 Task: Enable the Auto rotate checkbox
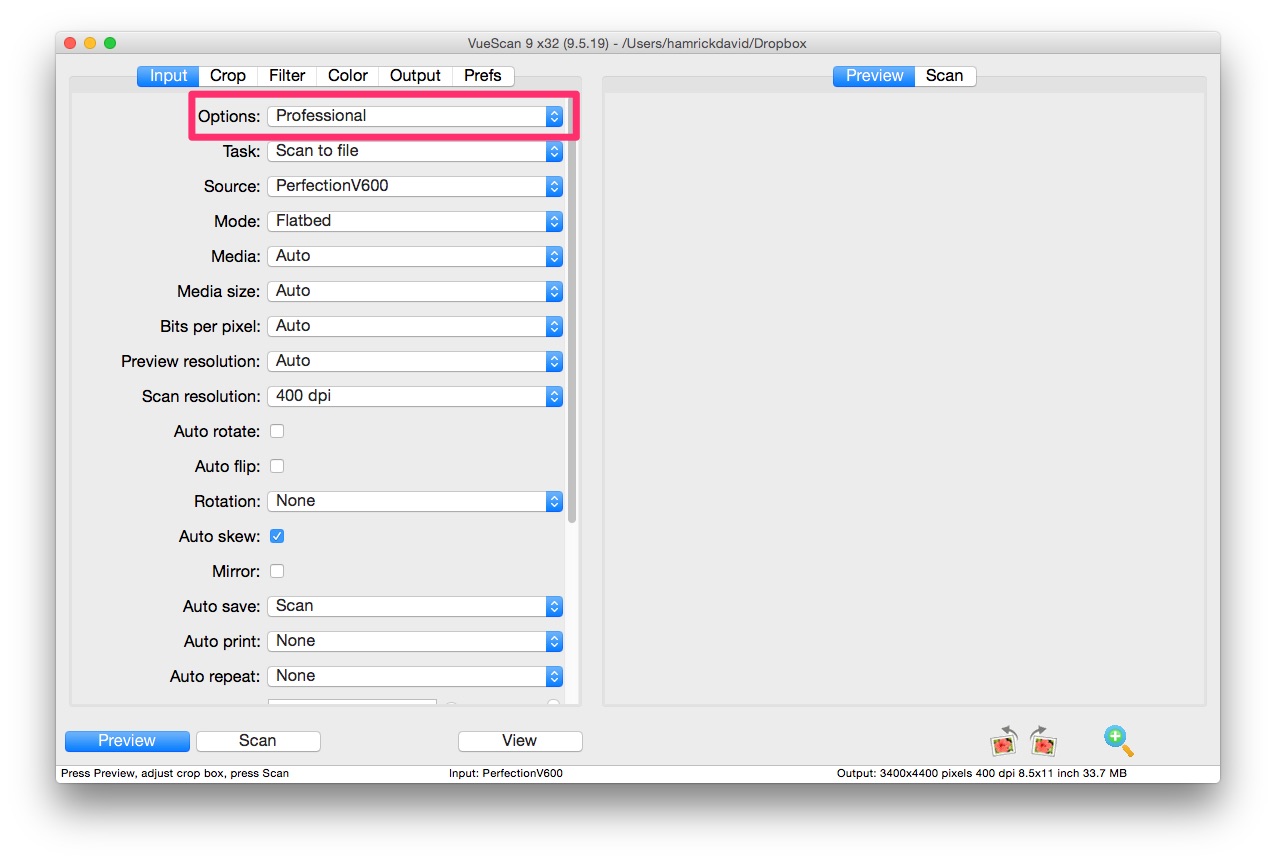pyautogui.click(x=277, y=431)
